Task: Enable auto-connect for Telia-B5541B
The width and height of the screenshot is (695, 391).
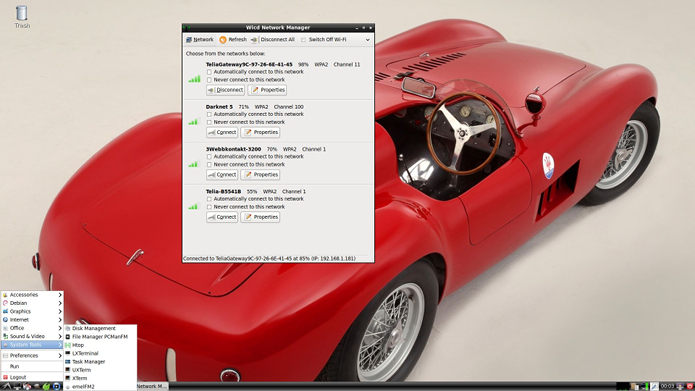Action: (209, 199)
